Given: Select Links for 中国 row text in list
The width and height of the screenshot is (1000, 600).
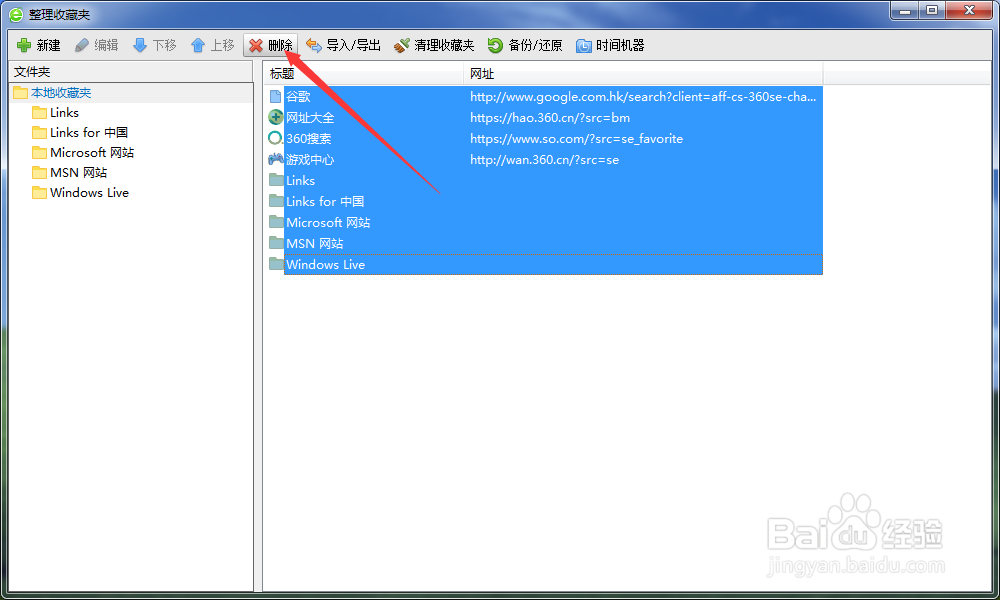Looking at the screenshot, I should point(325,201).
